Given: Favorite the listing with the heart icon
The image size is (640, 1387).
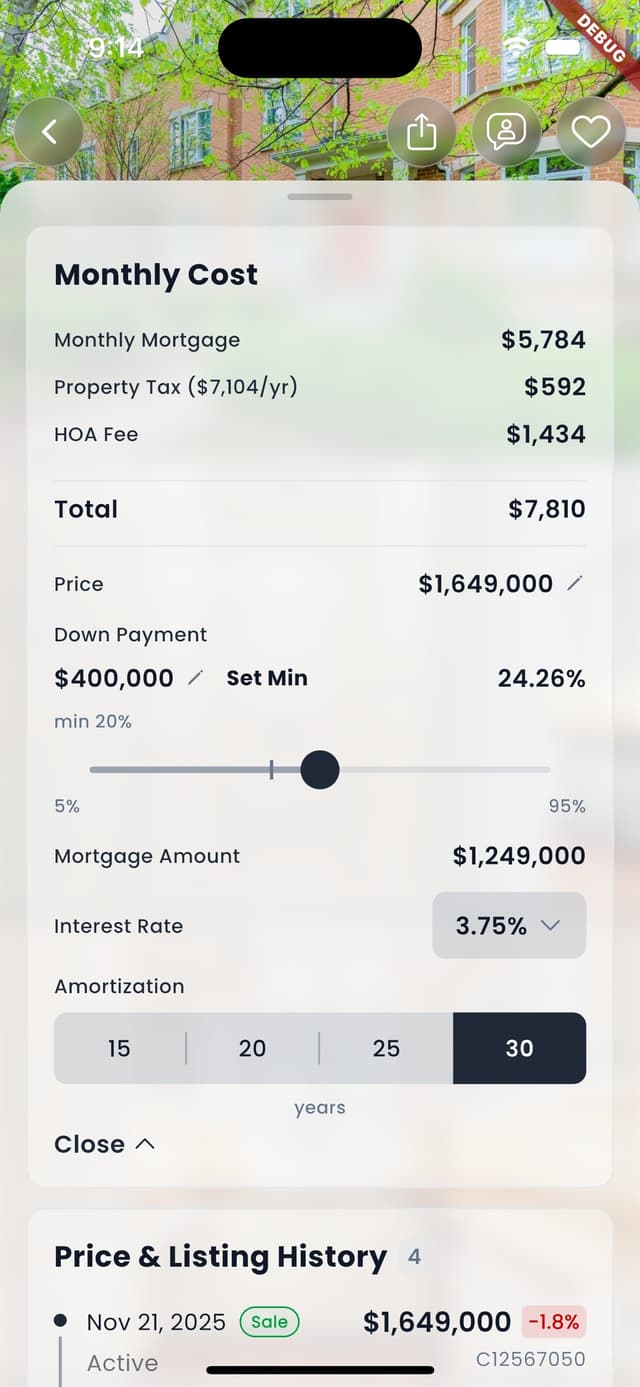Looking at the screenshot, I should (591, 131).
